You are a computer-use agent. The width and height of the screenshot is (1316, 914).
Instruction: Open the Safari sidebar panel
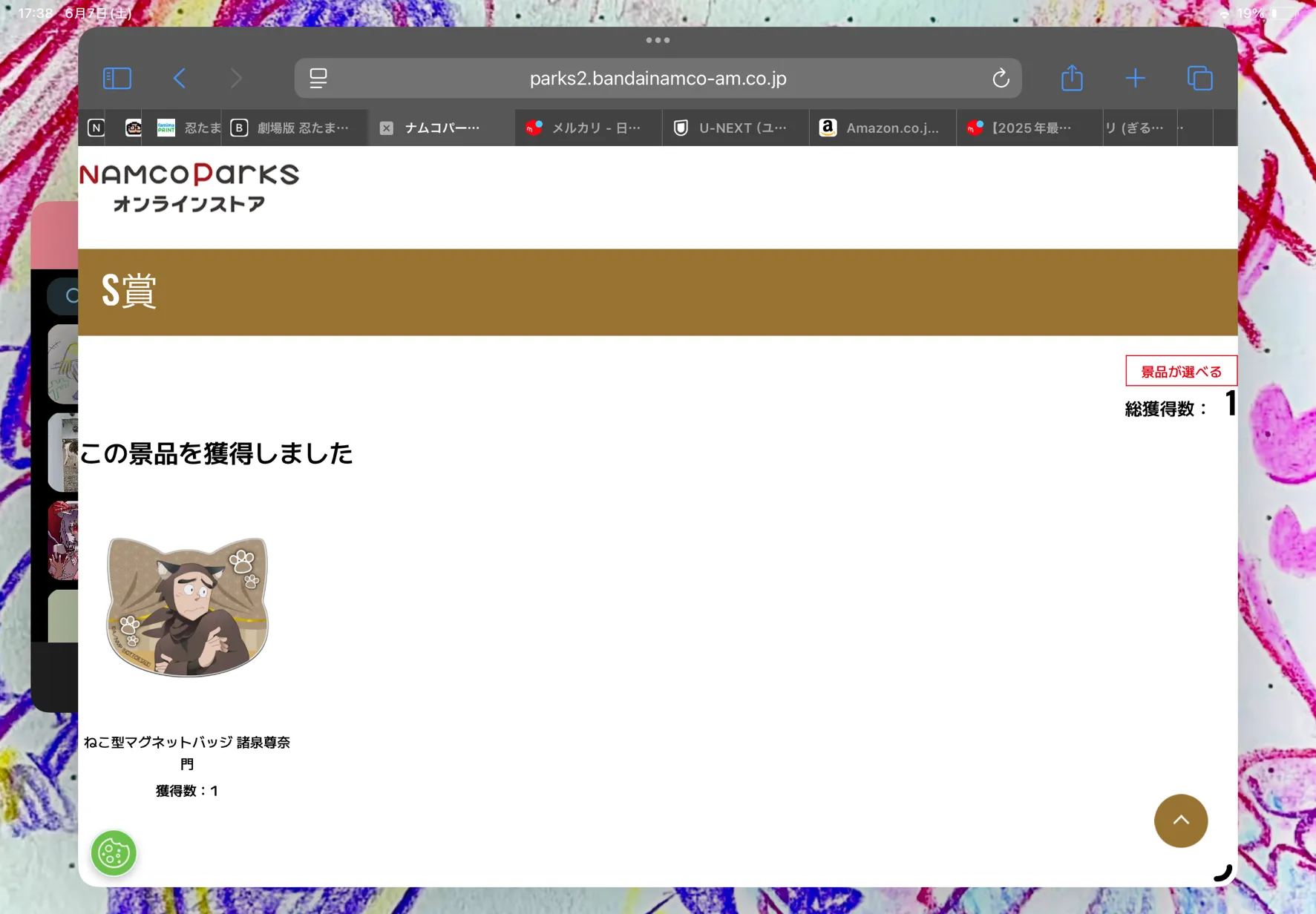pyautogui.click(x=117, y=78)
